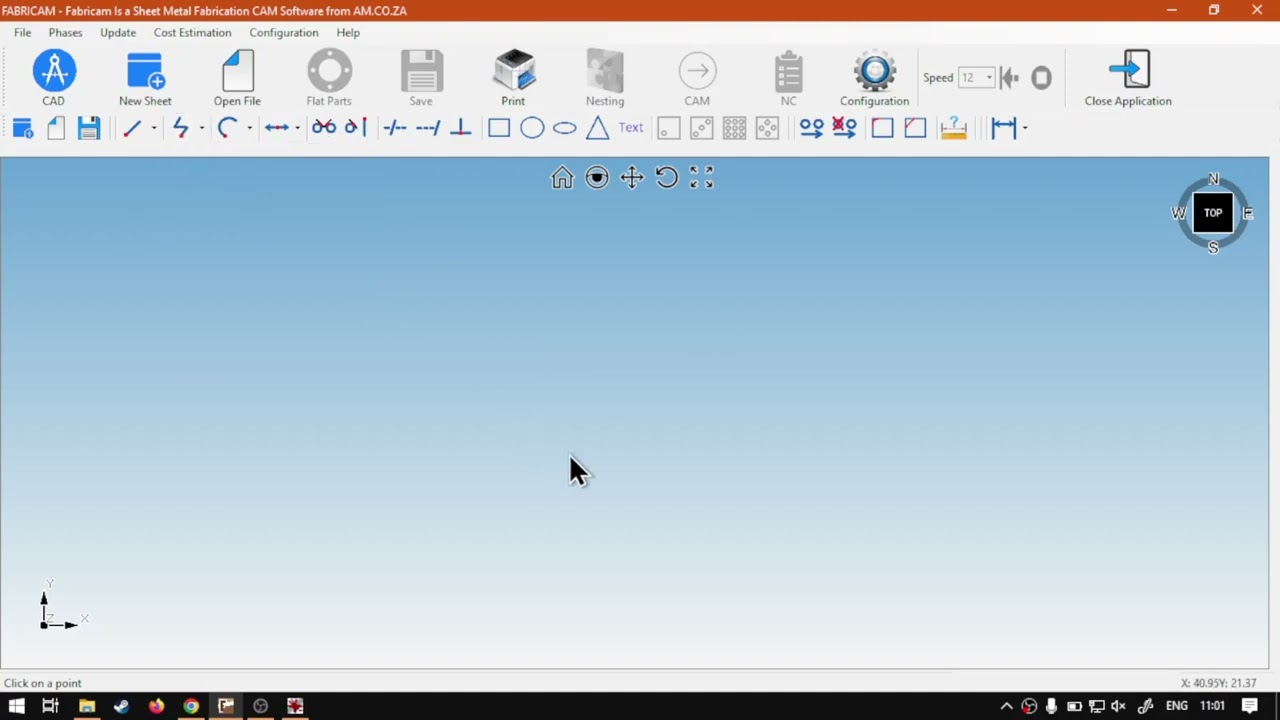Select the Text tool
This screenshot has height=720, width=1280.
631,128
